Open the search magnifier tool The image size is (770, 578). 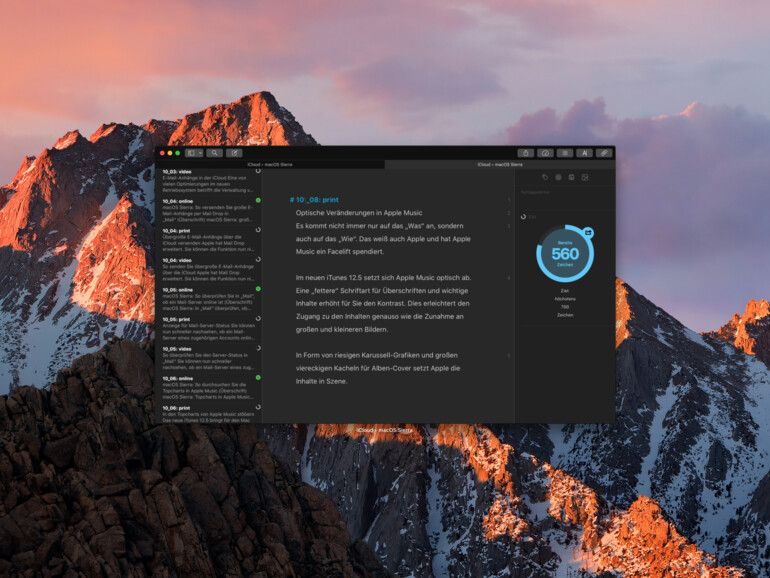pyautogui.click(x=215, y=153)
